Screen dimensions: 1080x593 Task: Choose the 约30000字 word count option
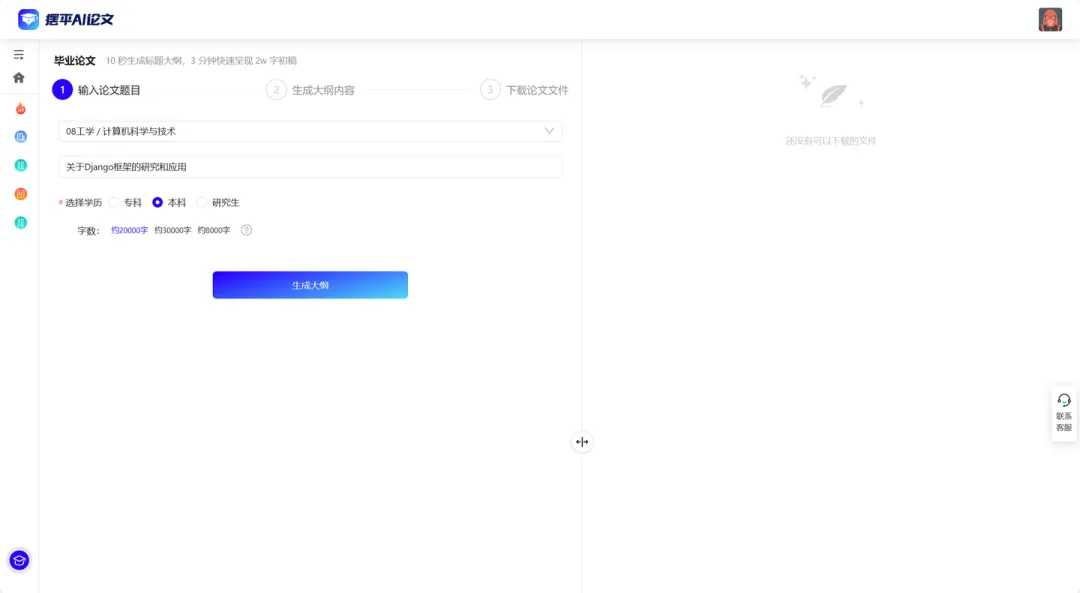[172, 230]
